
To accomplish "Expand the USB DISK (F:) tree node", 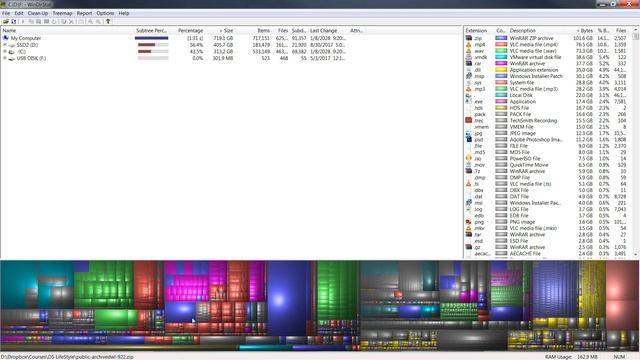I will (4, 58).
